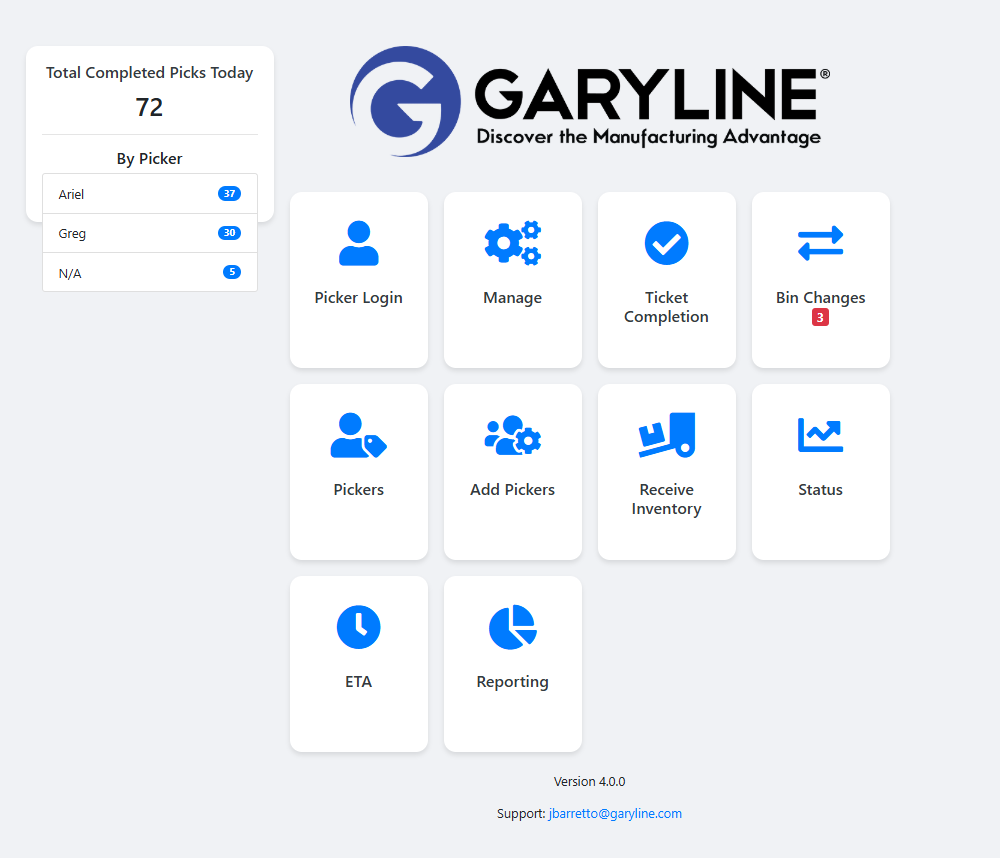Click the ETA clock icon

[358, 627]
